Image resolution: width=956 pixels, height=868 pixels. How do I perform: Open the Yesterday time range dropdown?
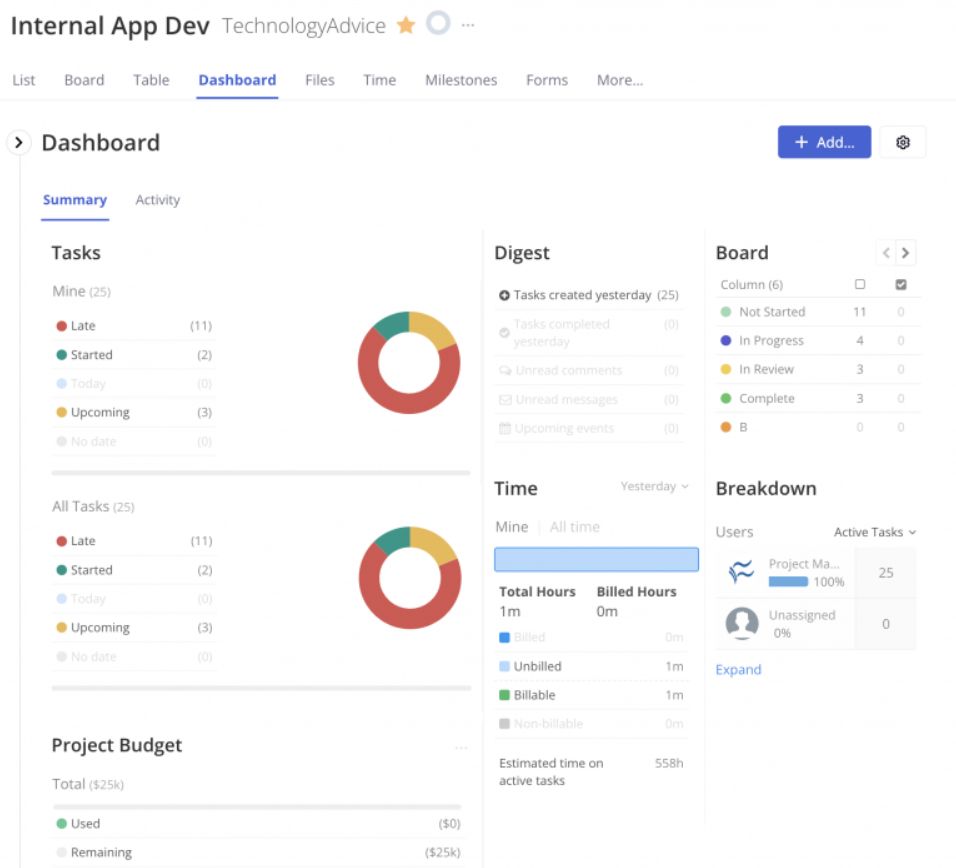click(654, 487)
